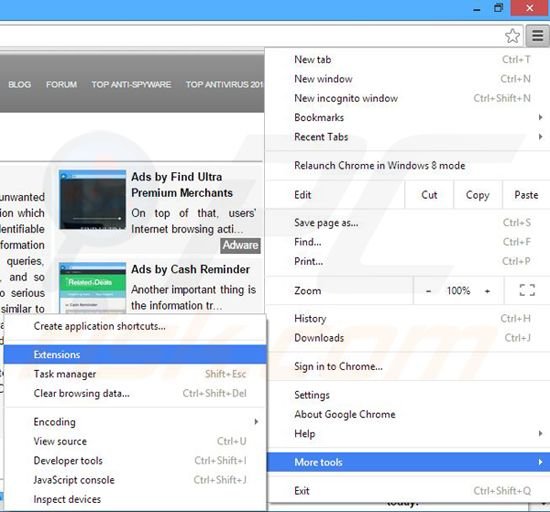Select Relaunch Chrome in Windows 8 mode
The width and height of the screenshot is (550, 512).
click(x=408, y=165)
